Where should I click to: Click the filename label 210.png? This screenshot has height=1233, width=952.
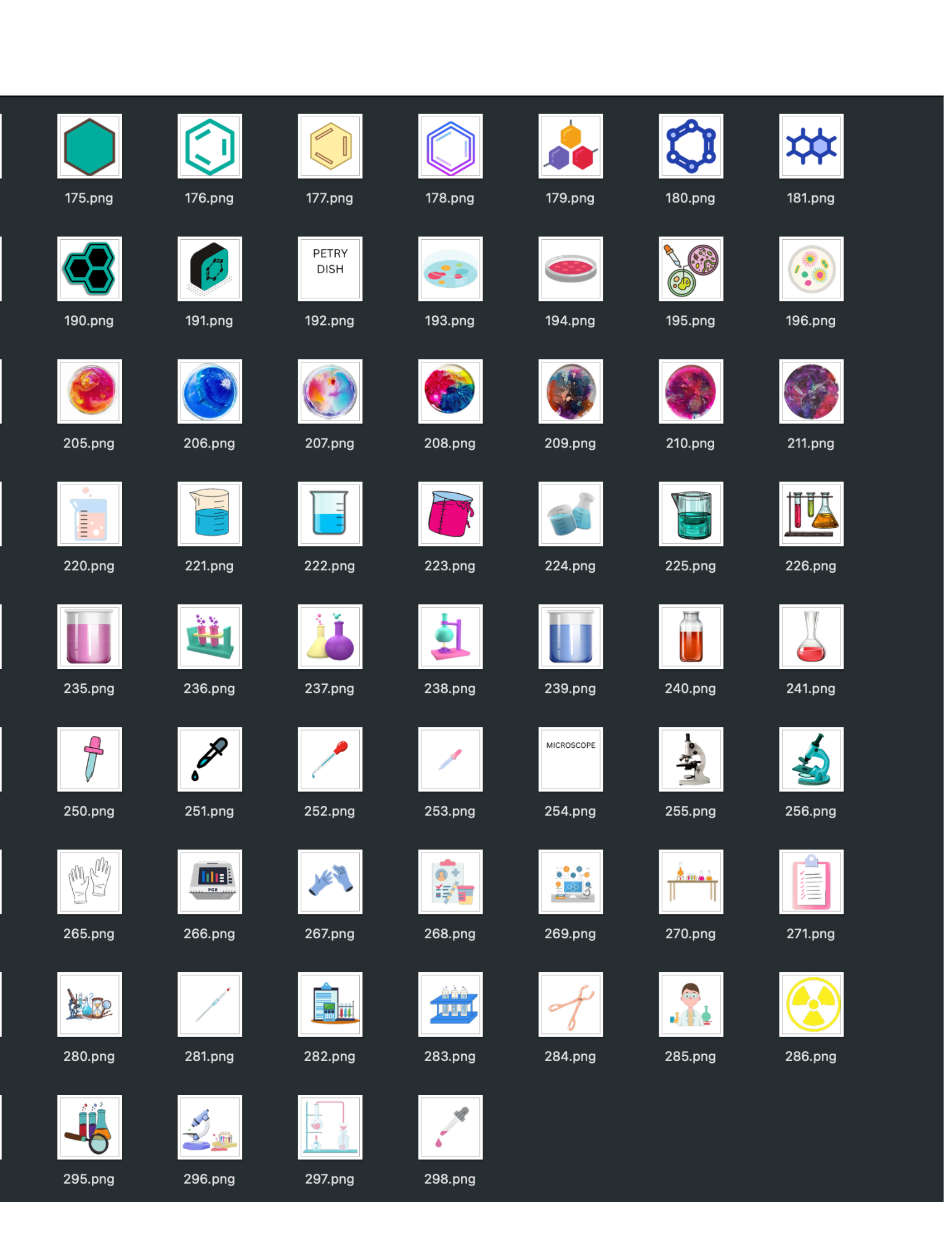coord(690,443)
